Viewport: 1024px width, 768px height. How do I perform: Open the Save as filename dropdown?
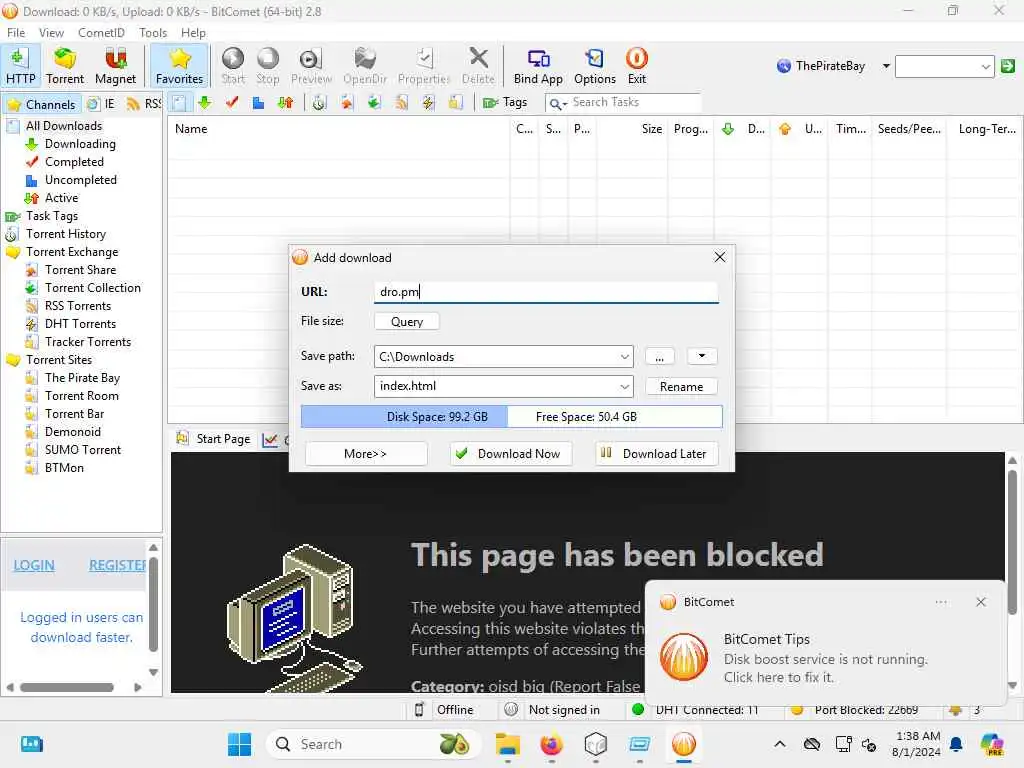[624, 386]
